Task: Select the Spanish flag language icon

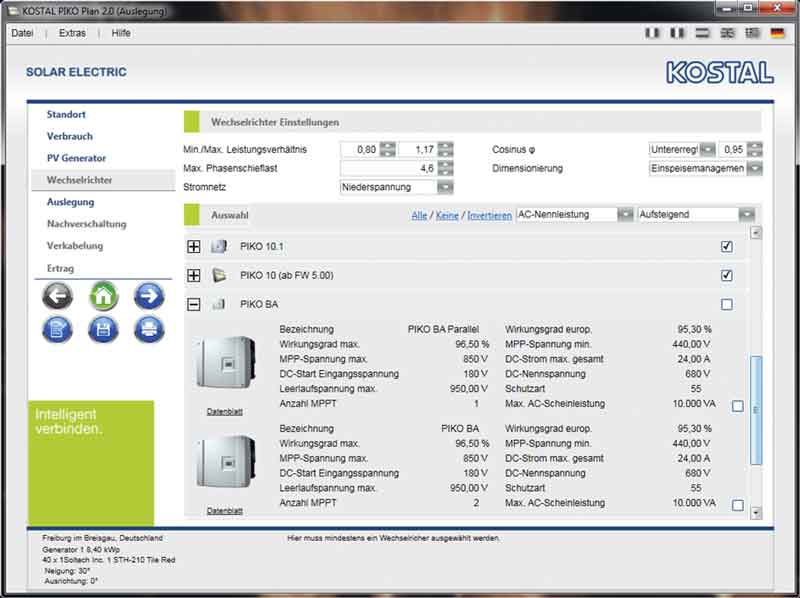Action: click(702, 33)
